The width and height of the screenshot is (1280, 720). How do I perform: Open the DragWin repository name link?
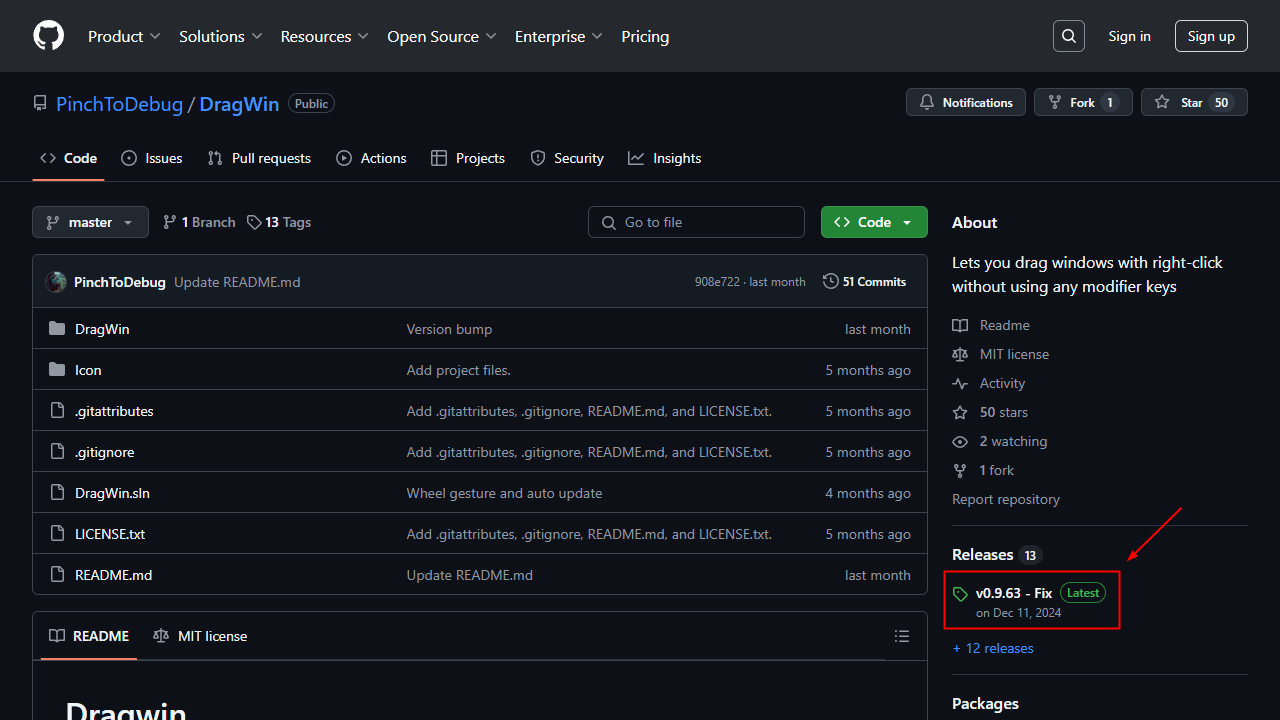[x=239, y=104]
